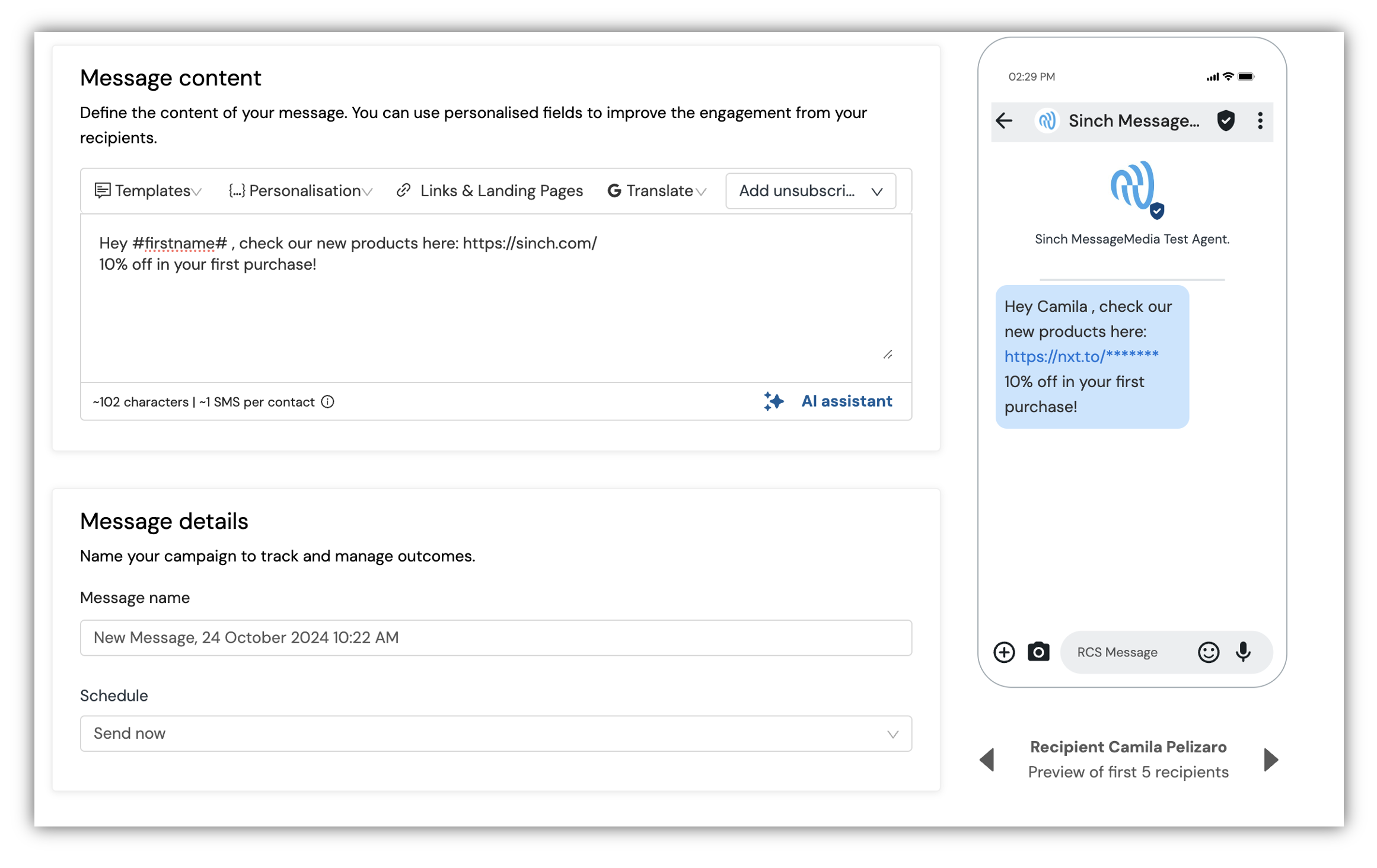Screen dimensions: 1377x868
Task: Click the Recipient Camila Pelizaro label
Action: pyautogui.click(x=1128, y=747)
